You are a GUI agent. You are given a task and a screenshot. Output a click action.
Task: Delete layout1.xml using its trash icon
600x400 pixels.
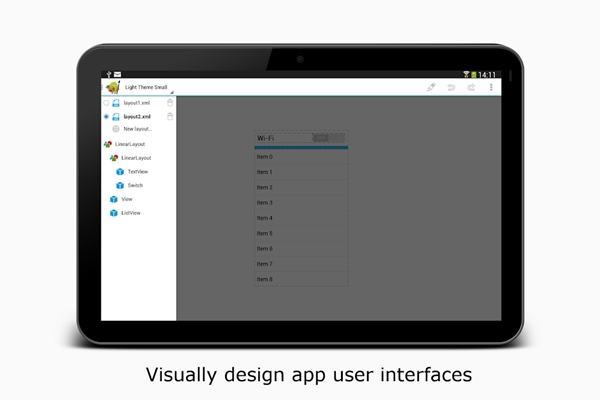[170, 103]
